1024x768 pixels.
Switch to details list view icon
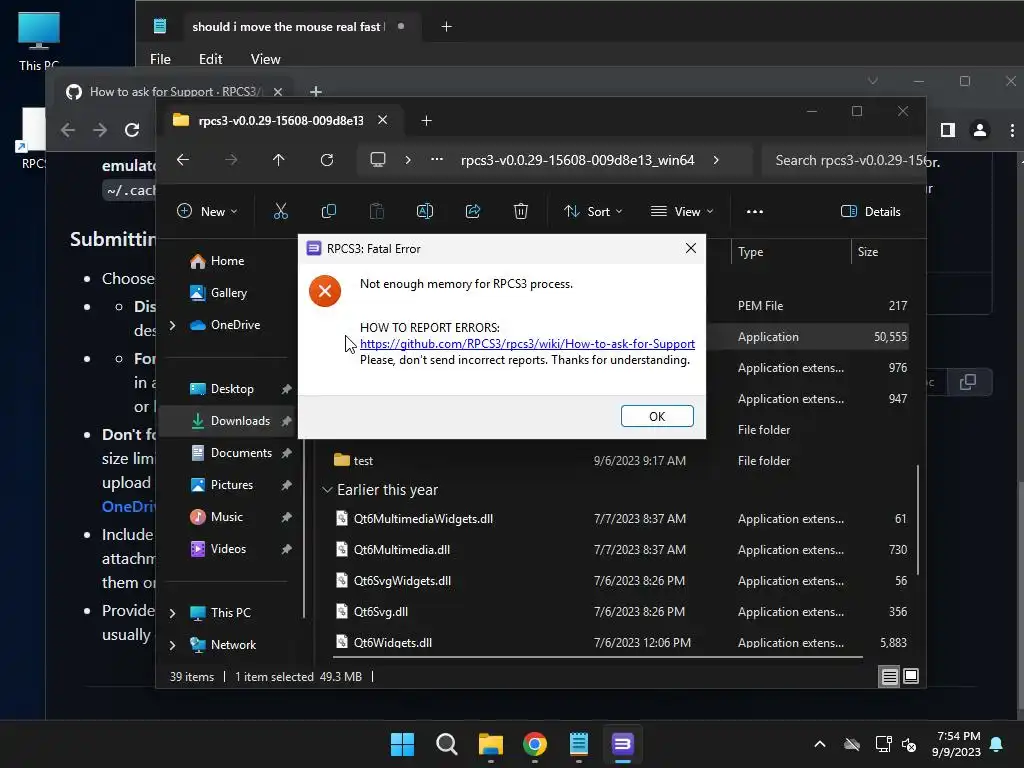pos(889,677)
